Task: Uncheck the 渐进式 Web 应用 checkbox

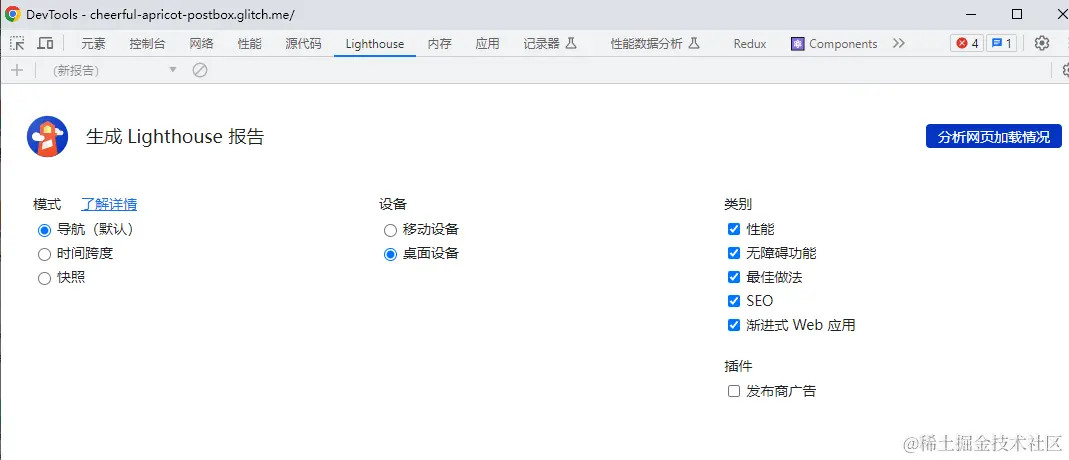Action: [x=734, y=325]
